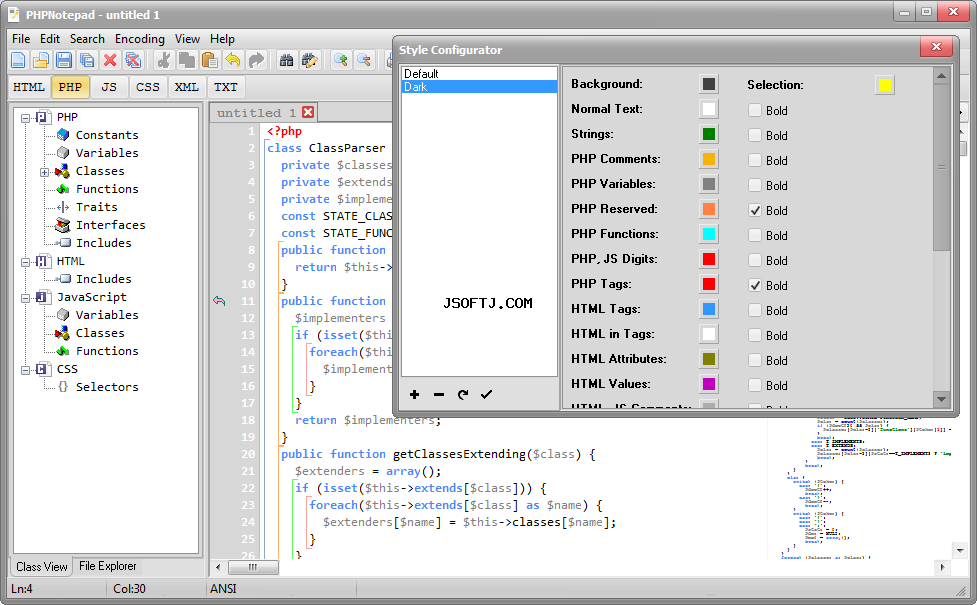Click the Paste clipboard icon
Viewport: 977px width, 605px height.
point(209,60)
